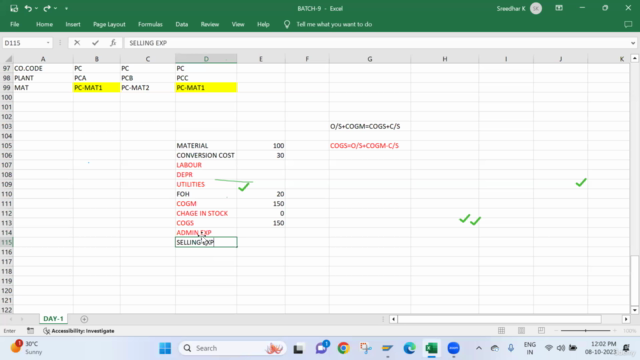
Task: Add a new sheet with plus icon
Action: tap(84, 319)
